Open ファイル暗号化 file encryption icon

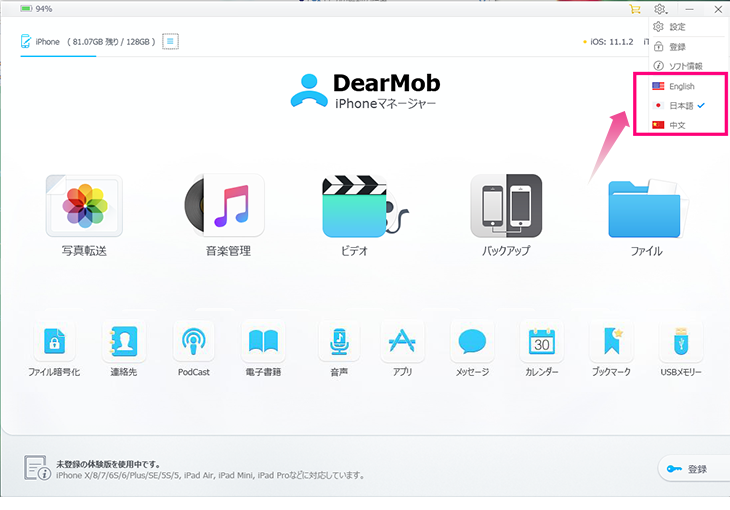pos(54,341)
